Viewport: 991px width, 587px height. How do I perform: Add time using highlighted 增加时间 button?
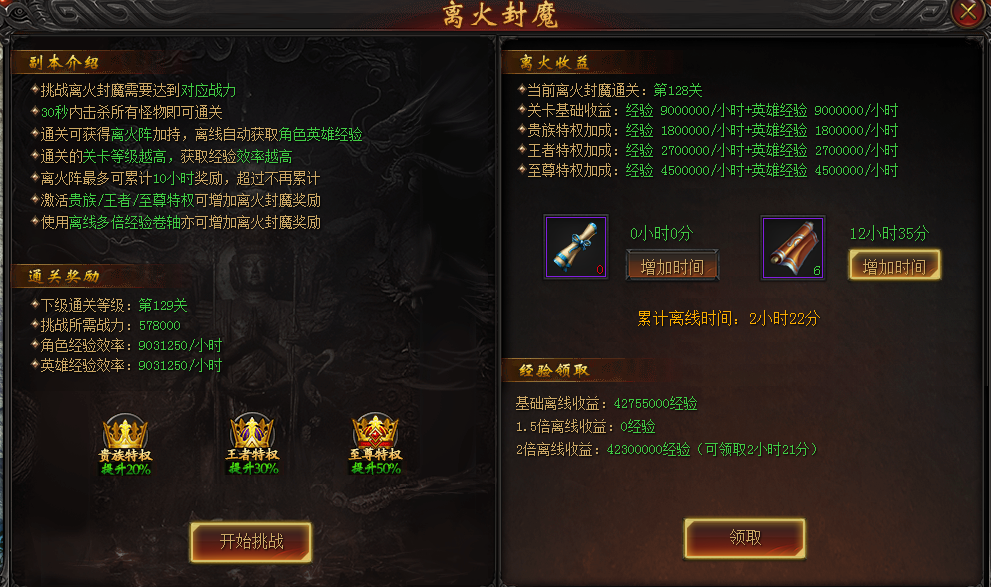894,266
